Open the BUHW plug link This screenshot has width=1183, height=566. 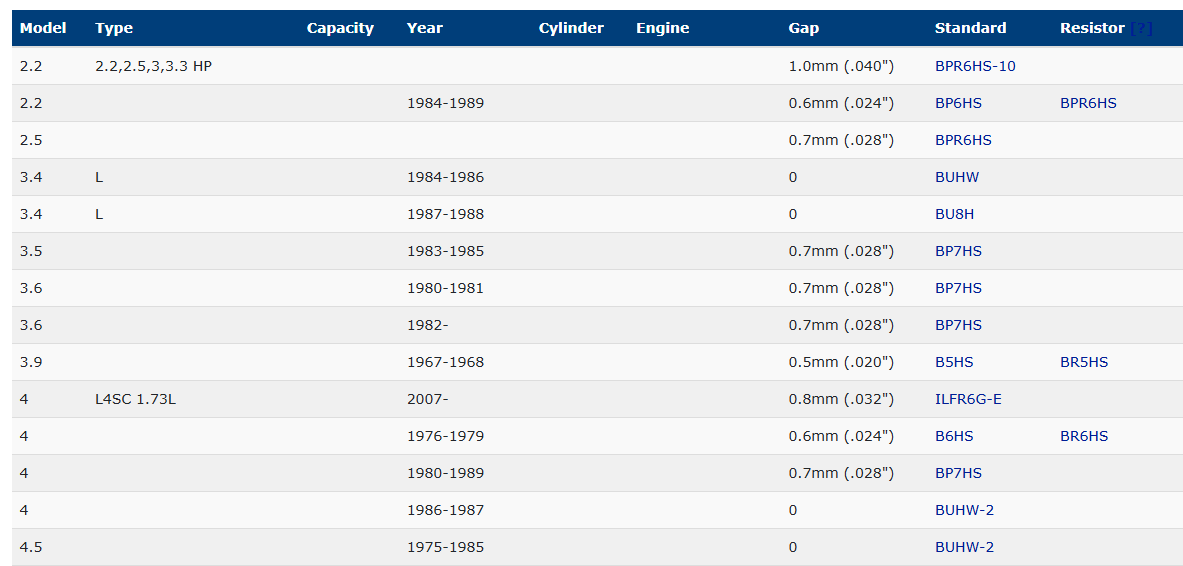point(956,177)
